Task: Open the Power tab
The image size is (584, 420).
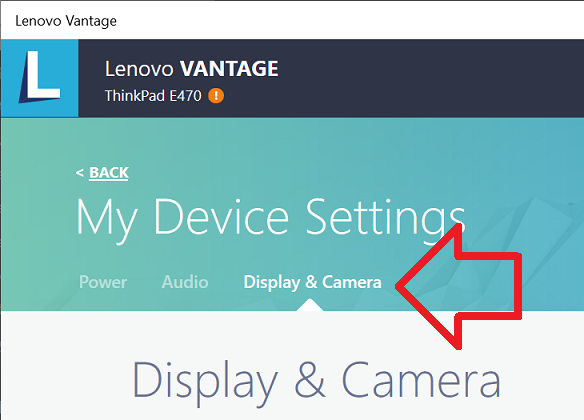Action: 103,282
